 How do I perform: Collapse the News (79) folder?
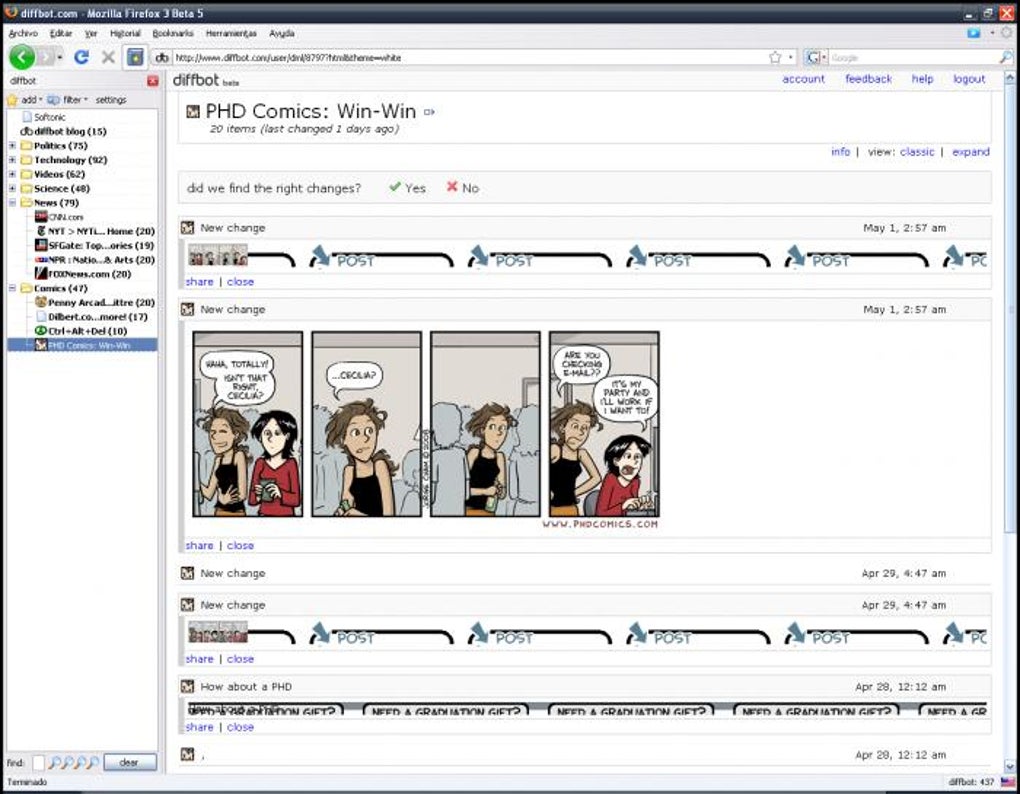12,203
